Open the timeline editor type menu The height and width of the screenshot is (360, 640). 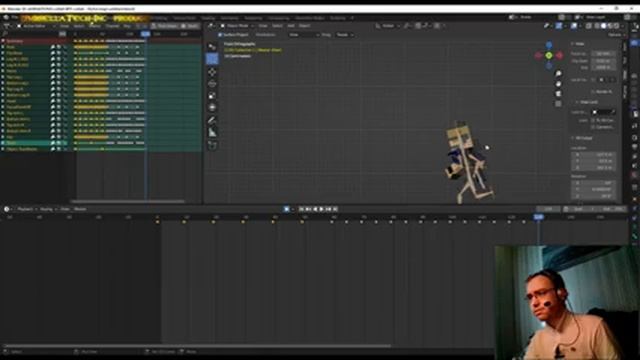point(8,209)
